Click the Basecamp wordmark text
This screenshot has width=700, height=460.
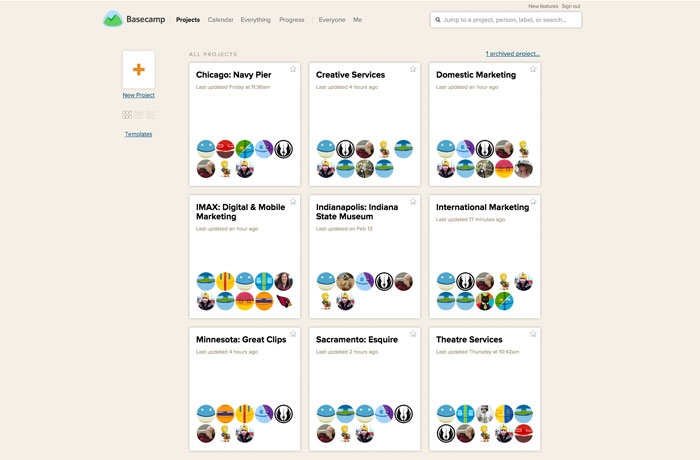[x=146, y=19]
